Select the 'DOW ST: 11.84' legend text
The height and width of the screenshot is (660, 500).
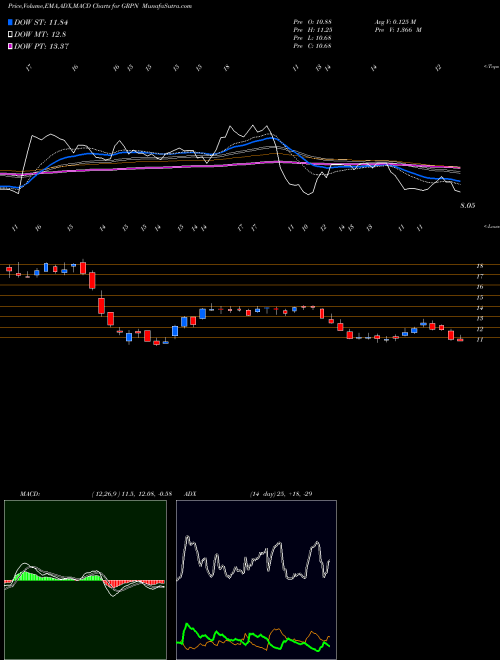pyautogui.click(x=41, y=22)
